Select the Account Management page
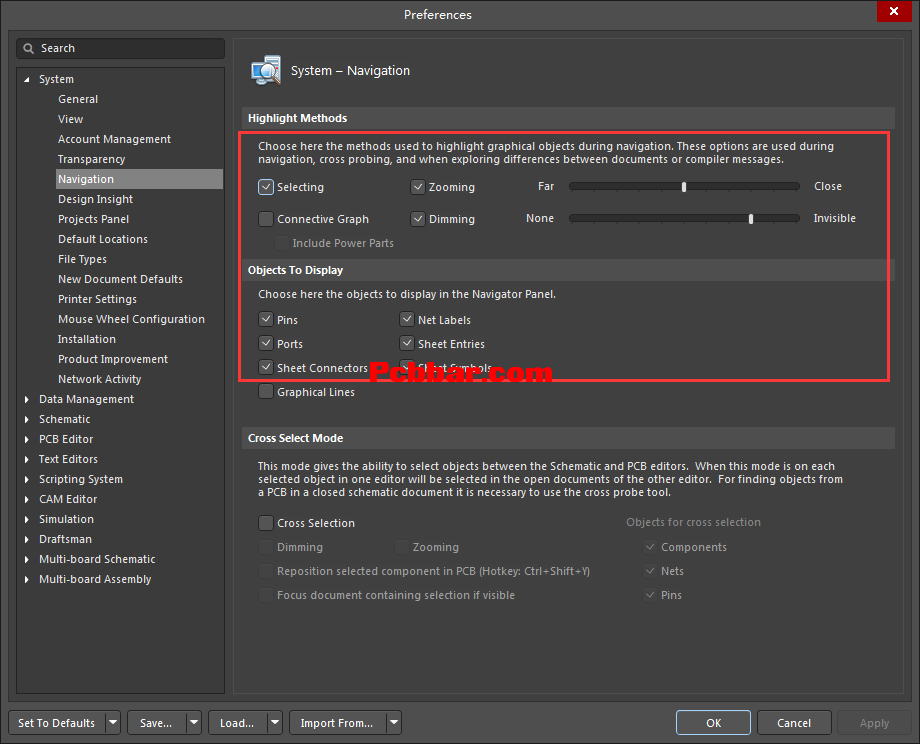 pos(114,139)
